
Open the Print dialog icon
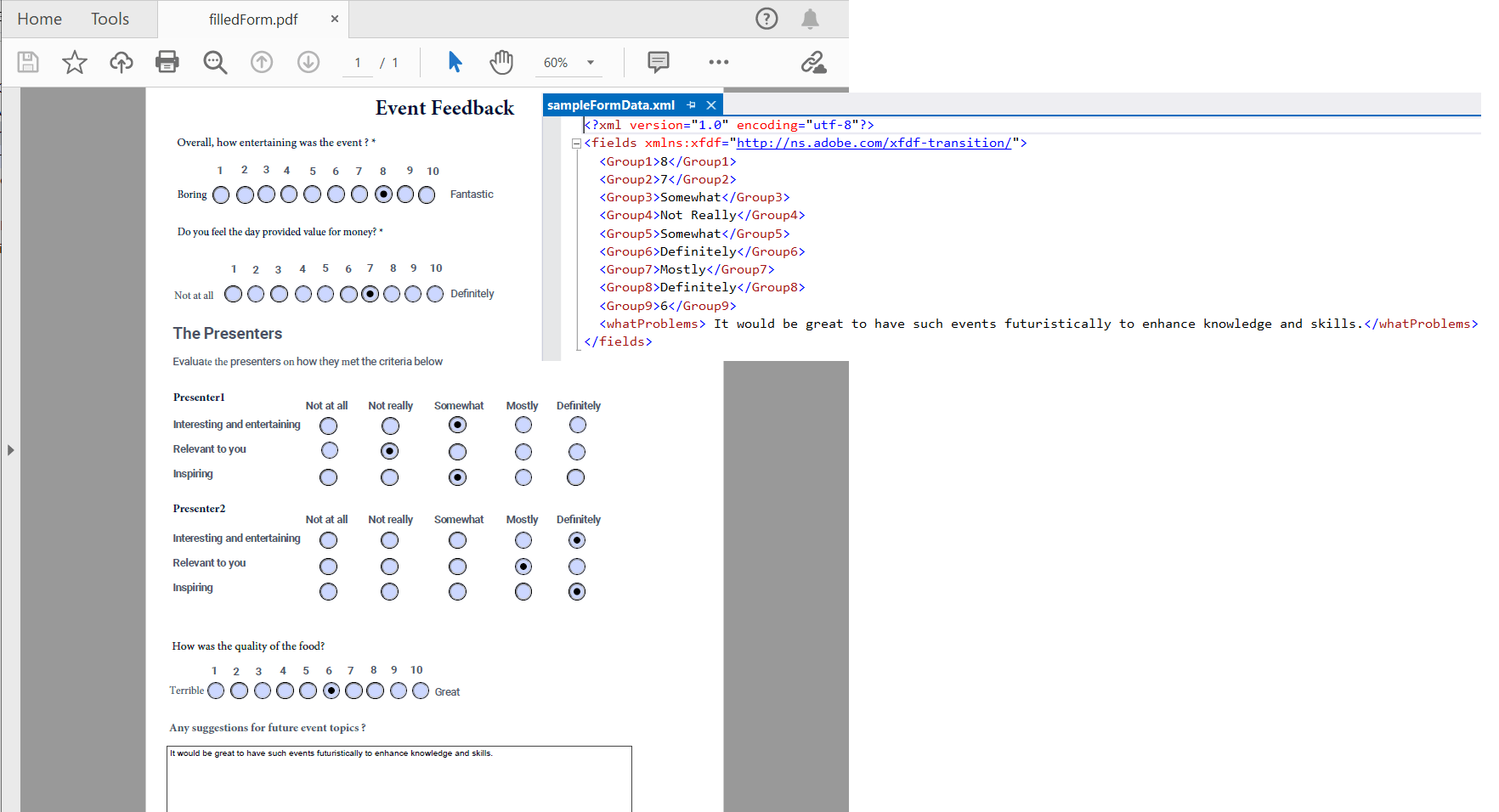pyautogui.click(x=167, y=62)
